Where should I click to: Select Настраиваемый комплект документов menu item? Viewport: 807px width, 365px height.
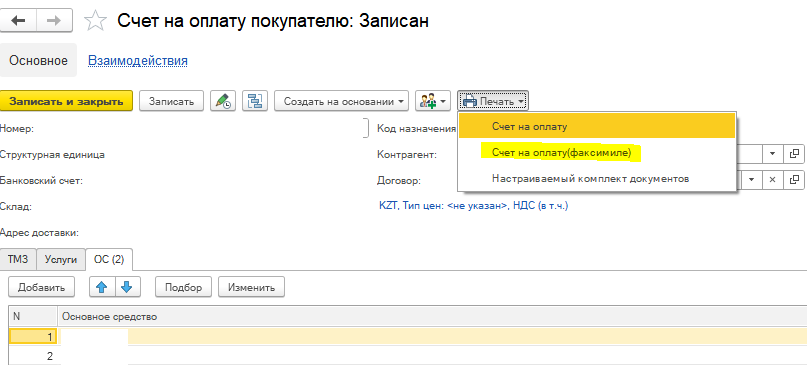pos(590,179)
